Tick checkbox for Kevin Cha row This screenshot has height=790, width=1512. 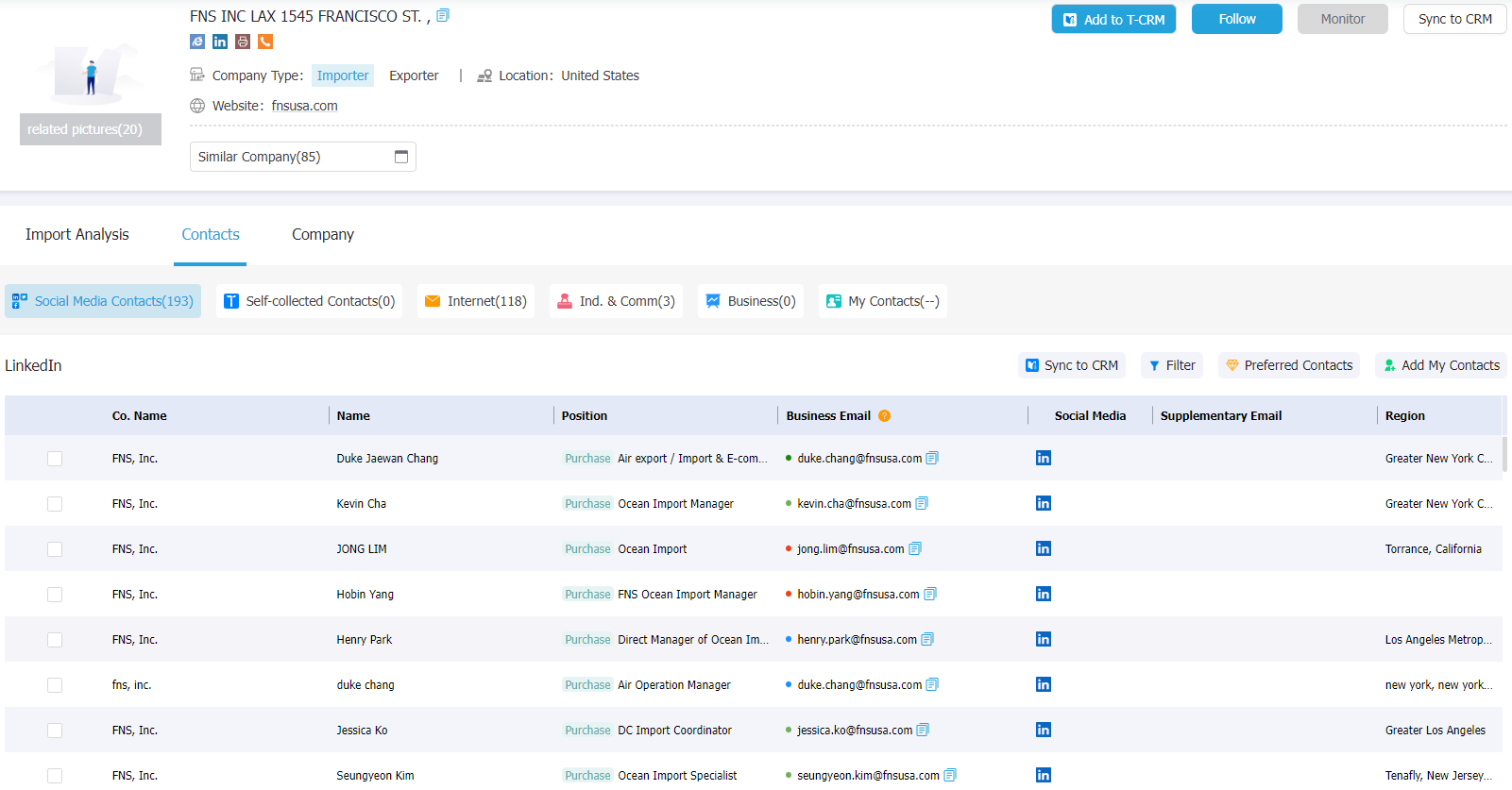click(x=55, y=504)
